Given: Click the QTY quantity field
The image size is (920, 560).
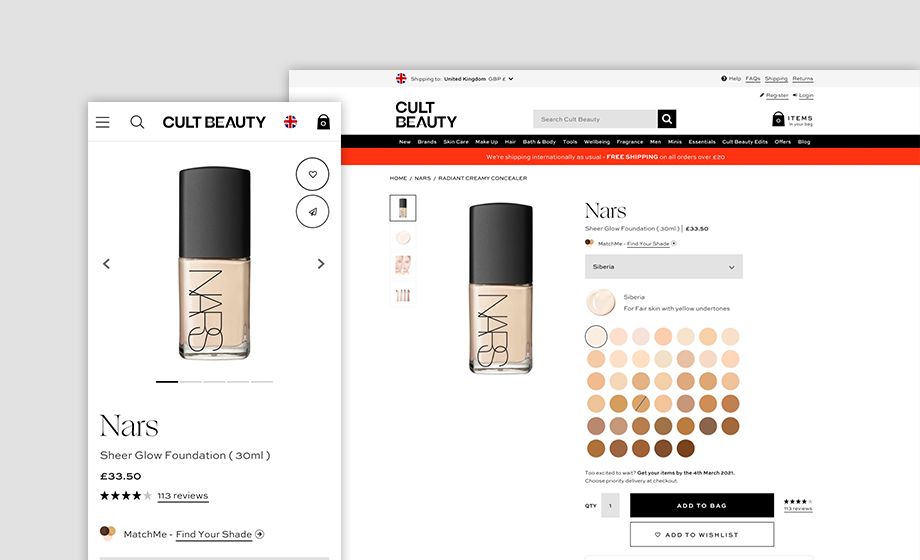Looking at the screenshot, I should click(x=610, y=505).
